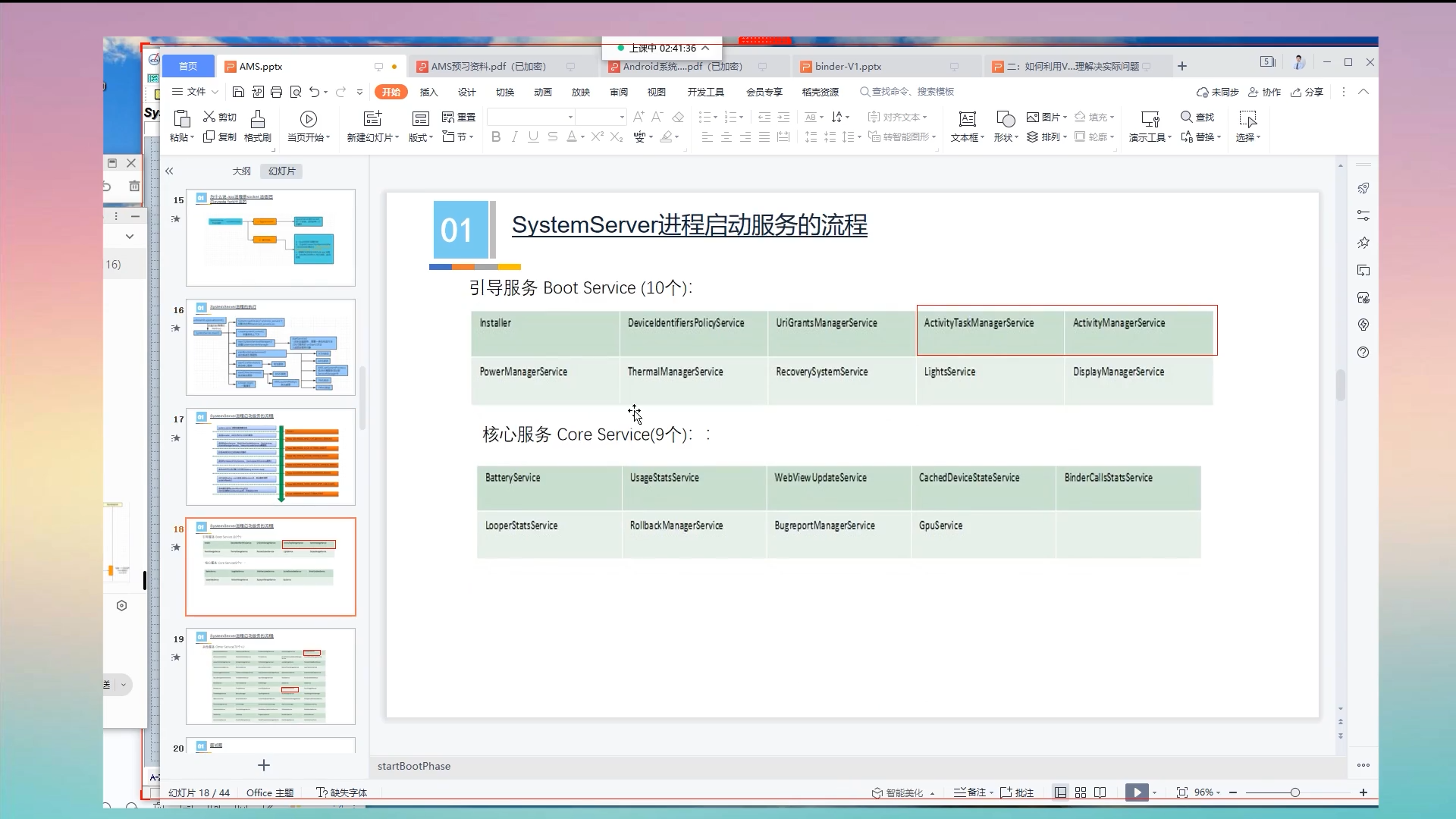Click the Share (分享) button
1456x819 pixels.
(x=1307, y=92)
